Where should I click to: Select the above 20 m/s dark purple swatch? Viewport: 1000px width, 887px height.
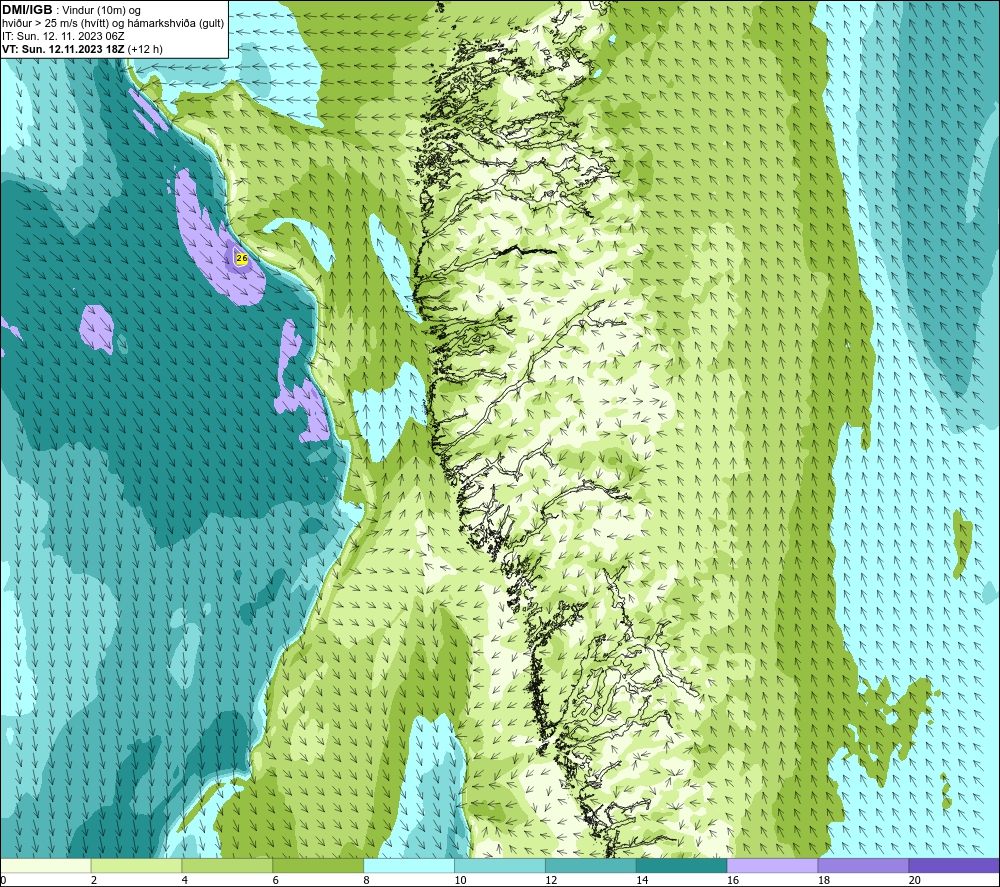[x=954, y=865]
